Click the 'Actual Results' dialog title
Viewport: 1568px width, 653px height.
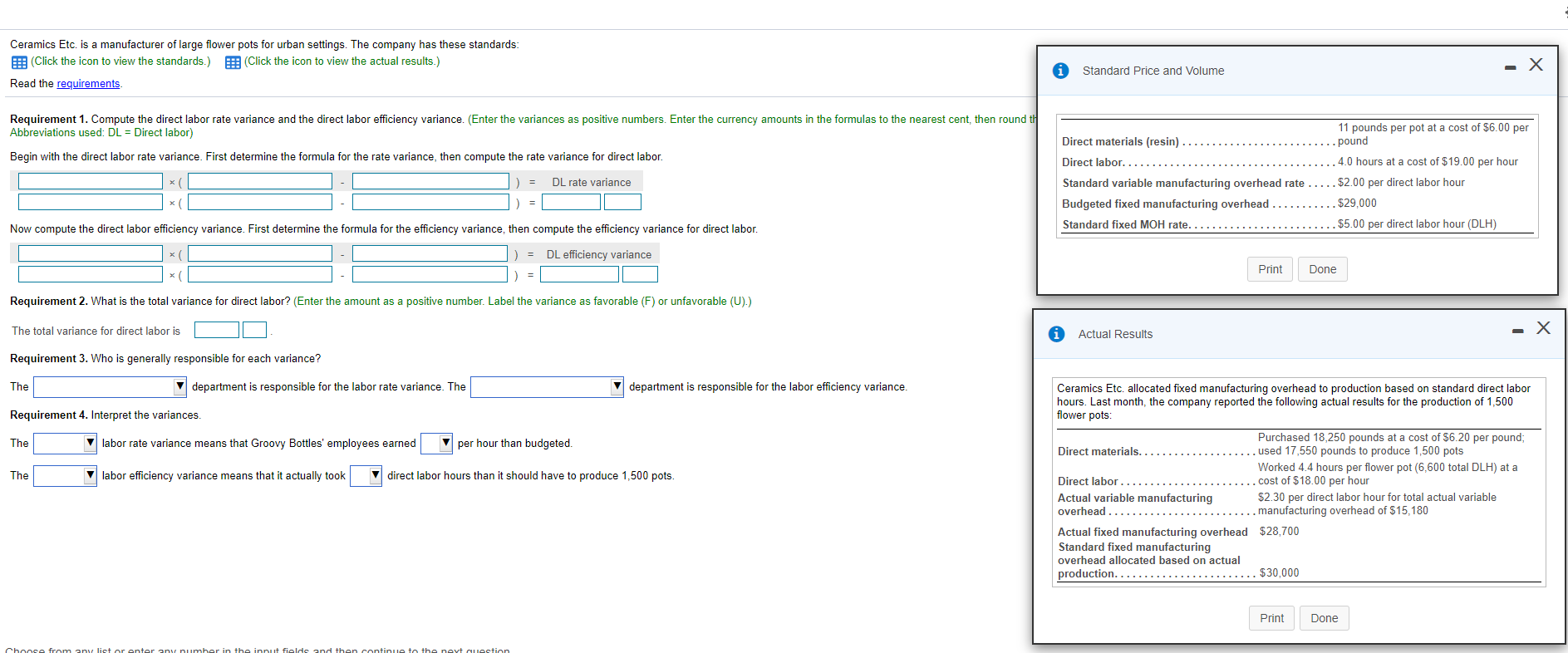(x=1115, y=334)
